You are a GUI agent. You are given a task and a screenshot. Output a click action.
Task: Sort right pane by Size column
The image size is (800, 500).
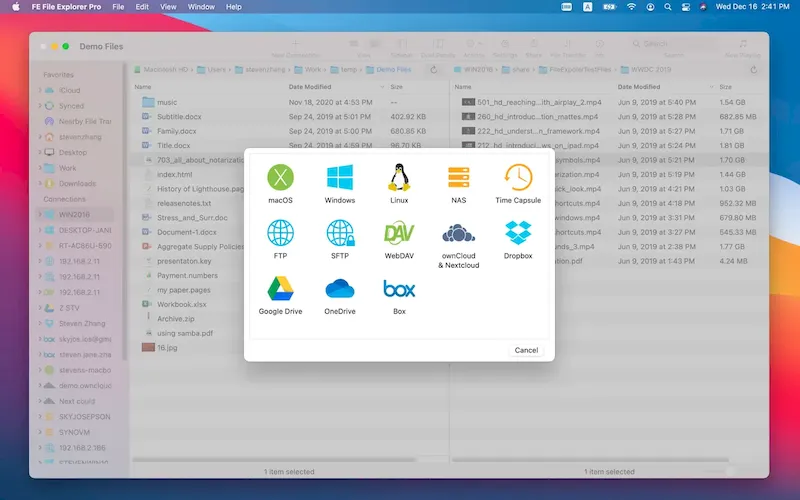(x=726, y=87)
